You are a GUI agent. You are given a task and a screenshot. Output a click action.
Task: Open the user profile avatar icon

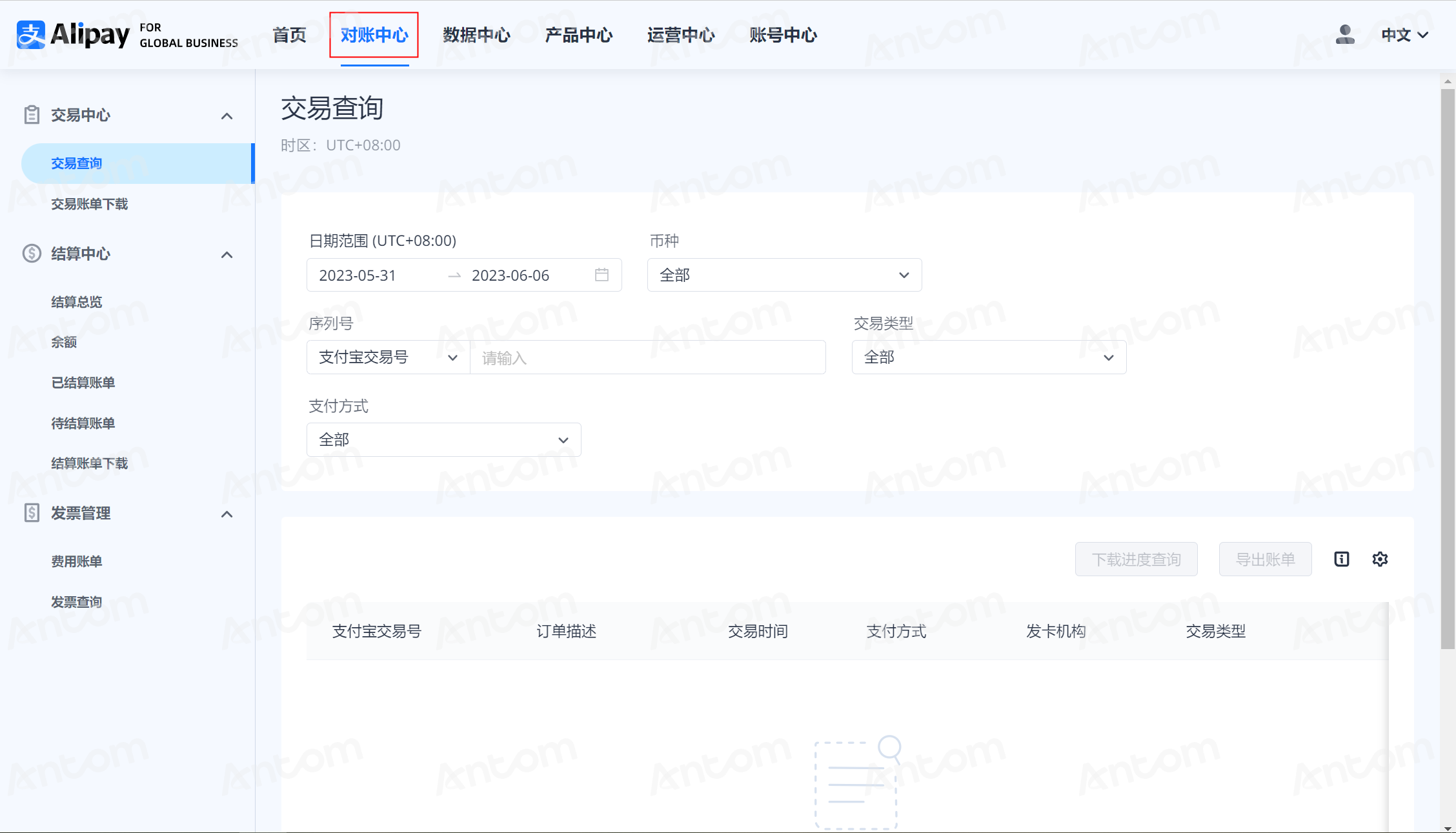[x=1345, y=34]
